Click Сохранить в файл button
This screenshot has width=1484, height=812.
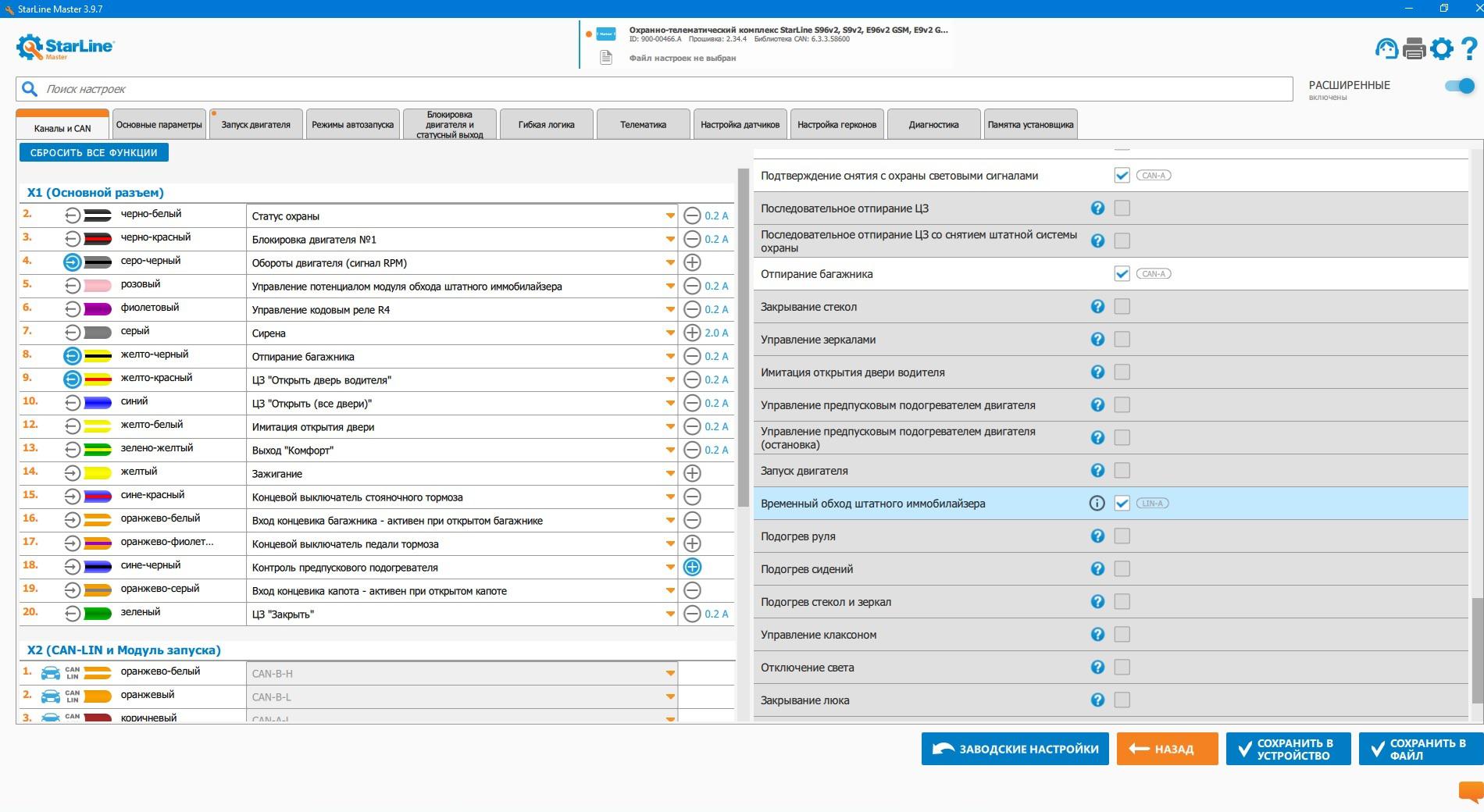(1421, 749)
